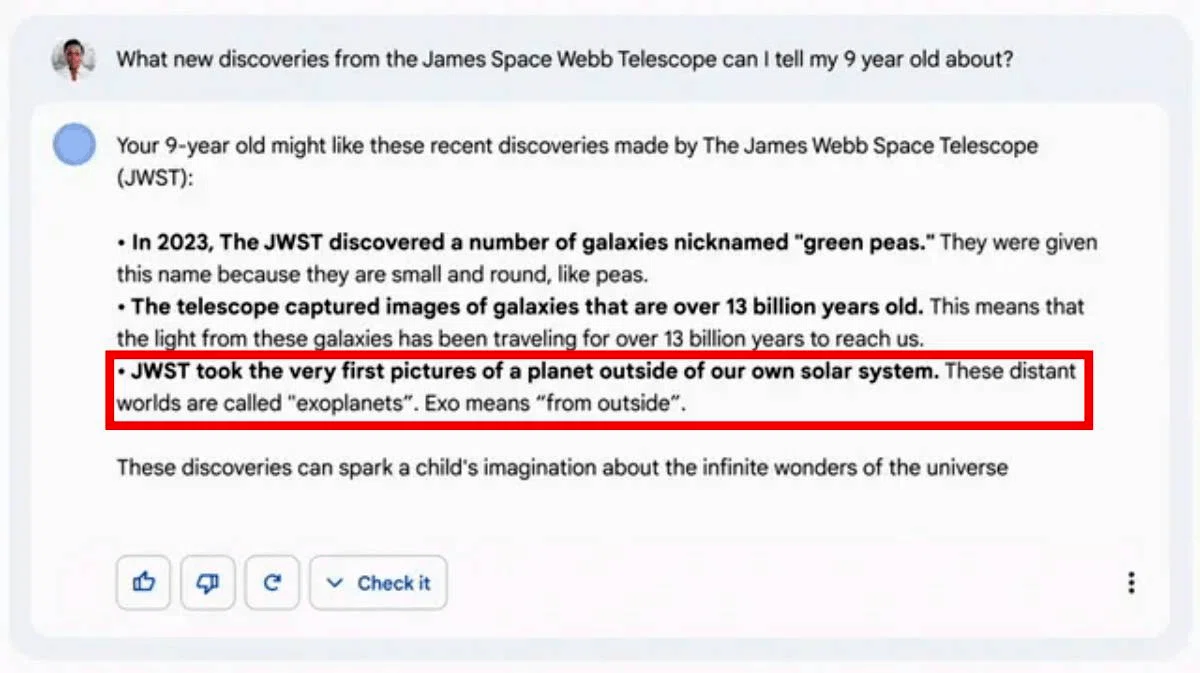The width and height of the screenshot is (1200, 673).
Task: Click the thumbs up icon
Action: coord(144,583)
